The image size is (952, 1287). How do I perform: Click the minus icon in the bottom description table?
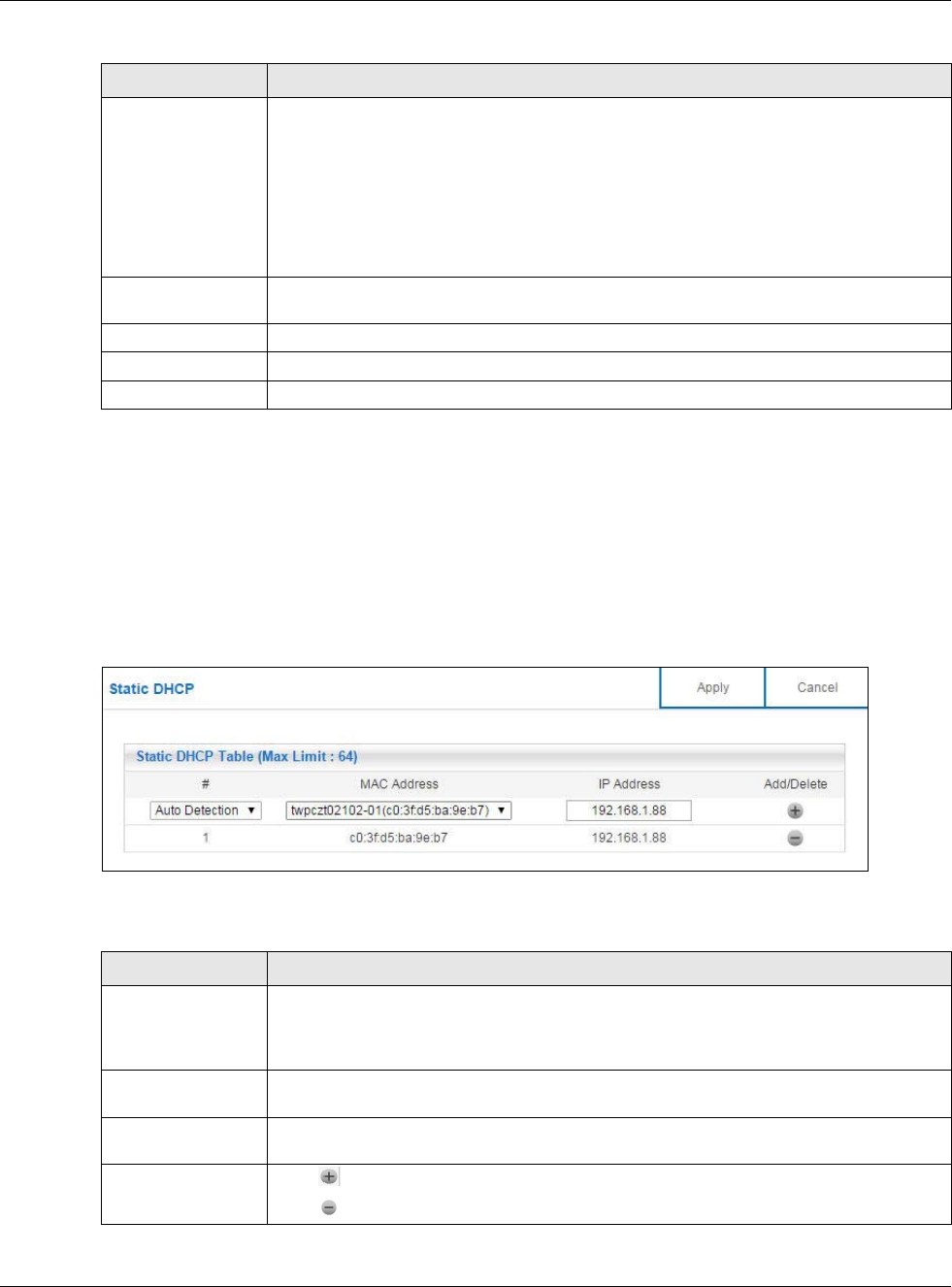point(329,1207)
